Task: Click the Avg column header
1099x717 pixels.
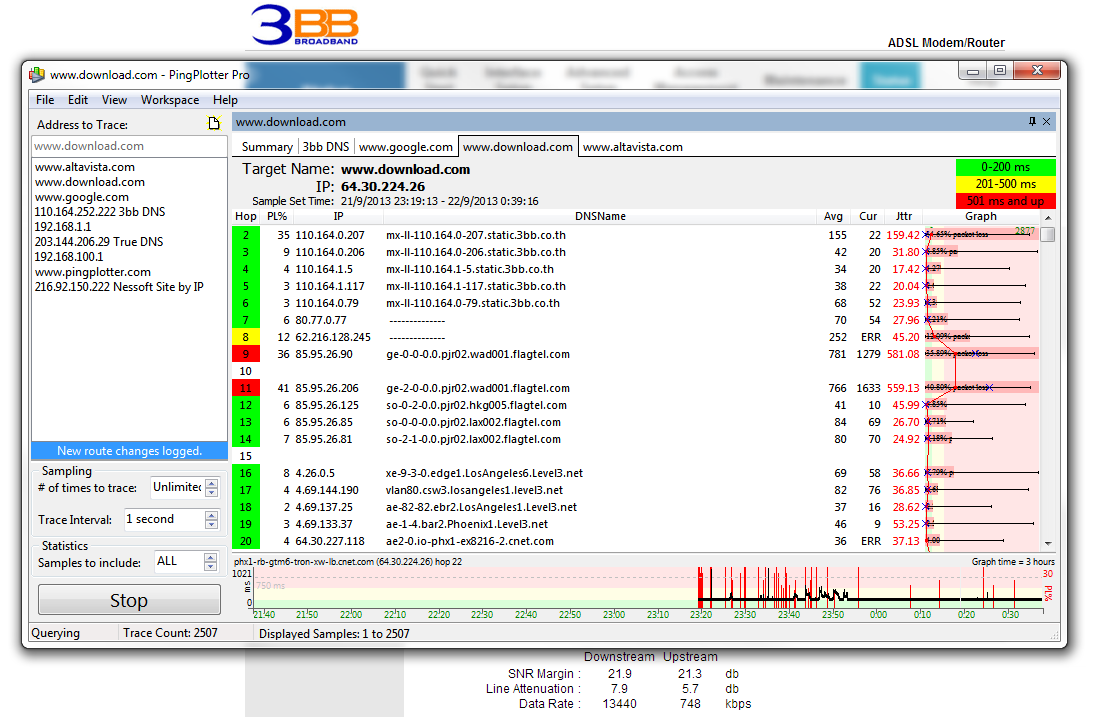Action: point(833,217)
